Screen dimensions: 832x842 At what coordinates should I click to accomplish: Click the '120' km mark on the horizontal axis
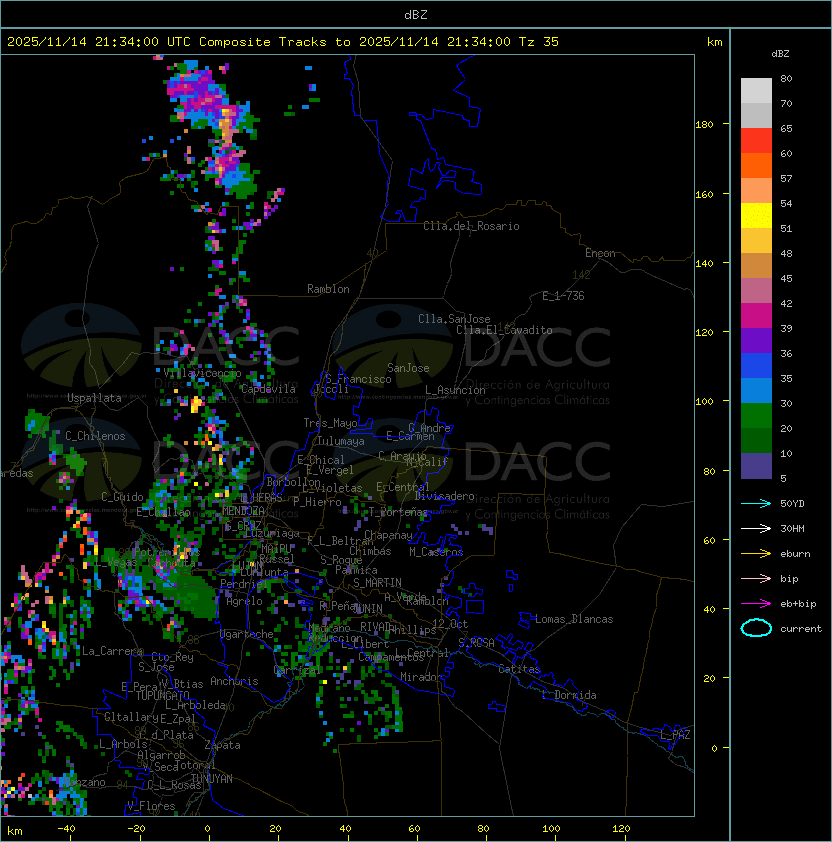point(621,829)
